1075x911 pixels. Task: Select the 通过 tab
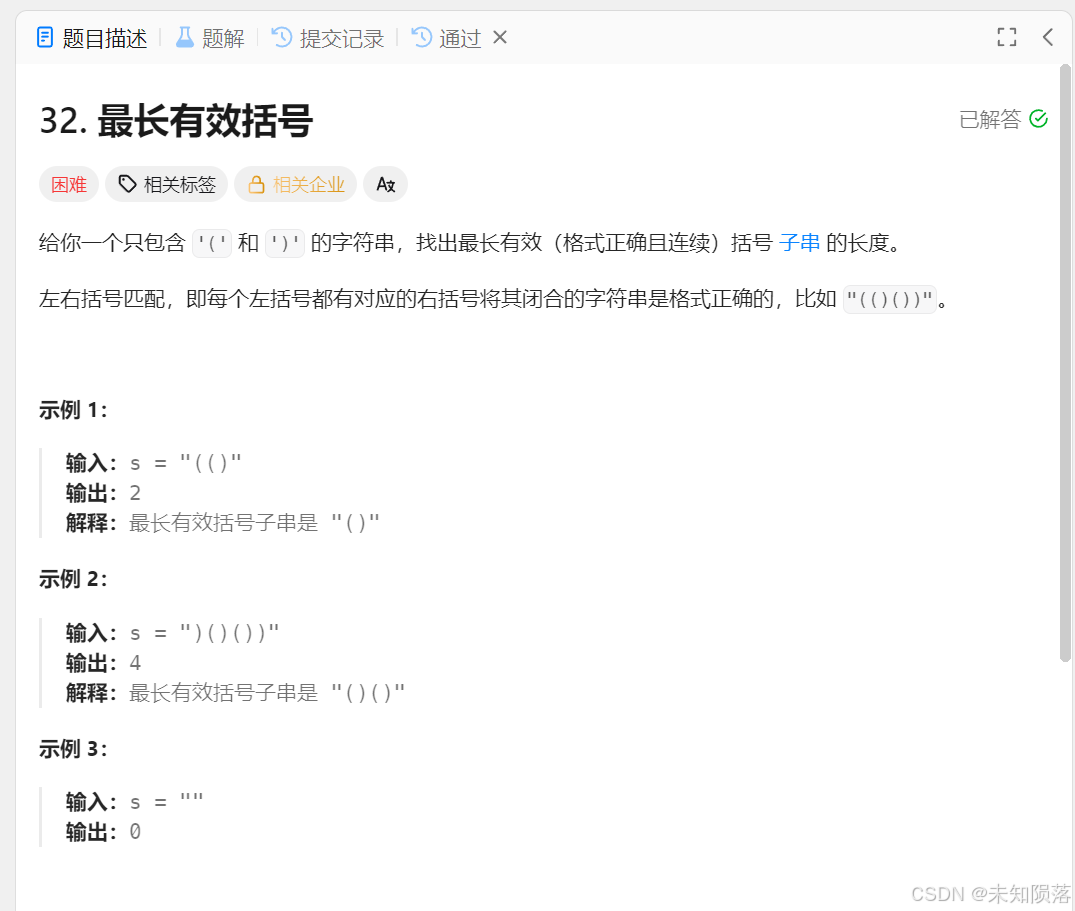(x=447, y=38)
